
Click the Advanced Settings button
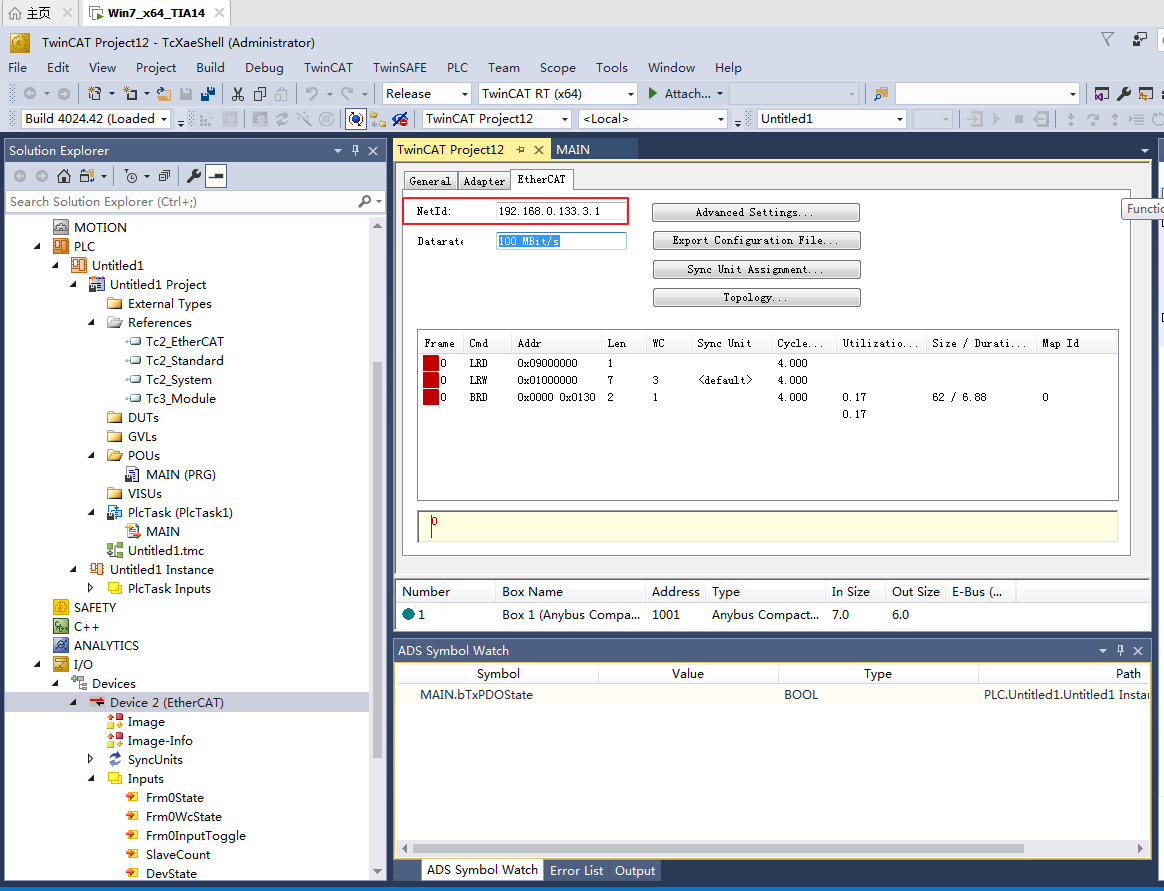[x=756, y=212]
